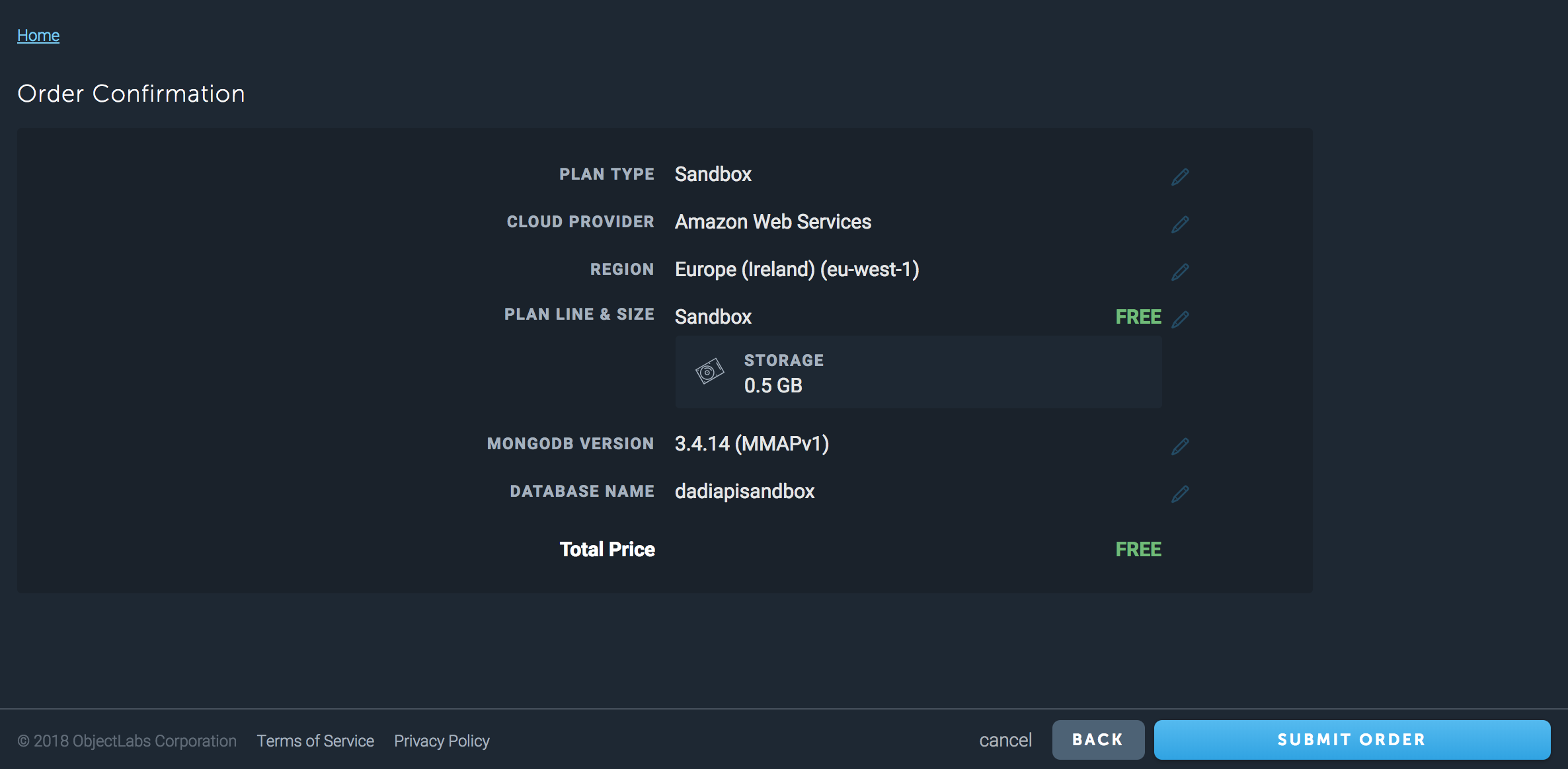Screen dimensions: 1568x769
Task: Edit the MongoDB Version setting
Action: (x=1180, y=446)
